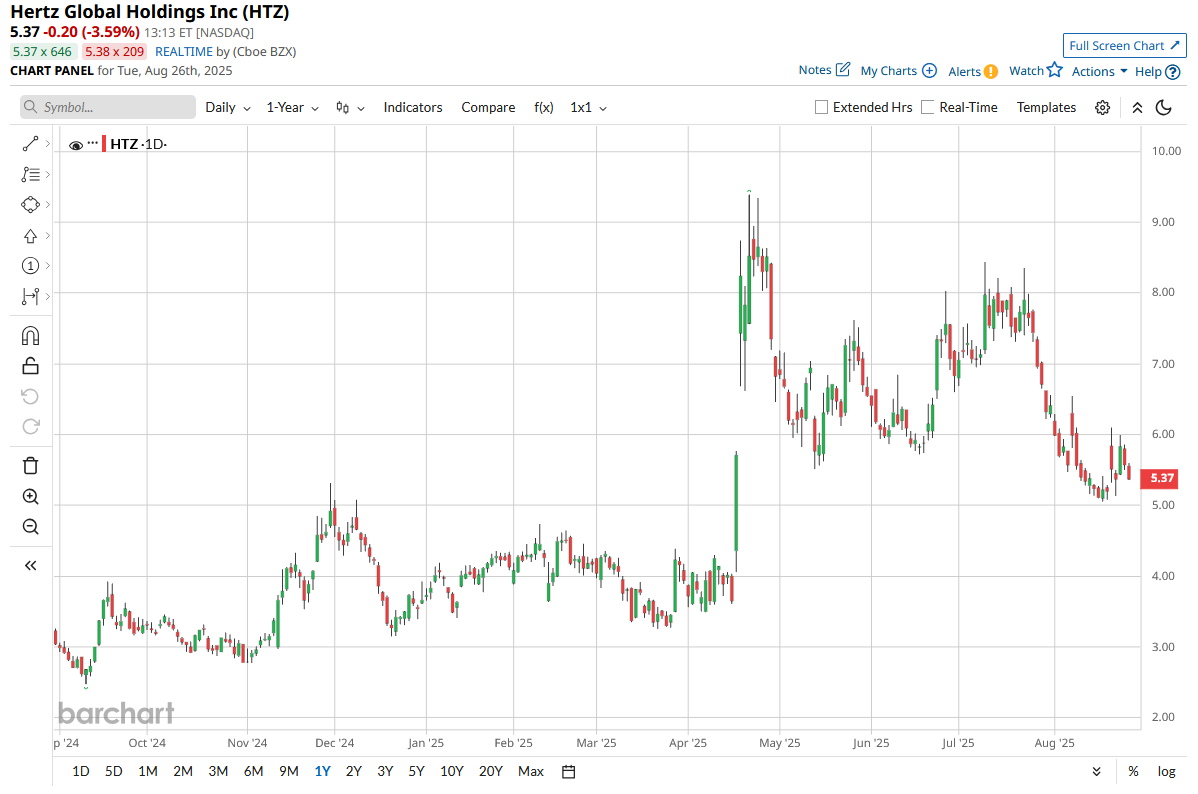1198x794 pixels.
Task: Select the measure range tool
Action: 31,297
